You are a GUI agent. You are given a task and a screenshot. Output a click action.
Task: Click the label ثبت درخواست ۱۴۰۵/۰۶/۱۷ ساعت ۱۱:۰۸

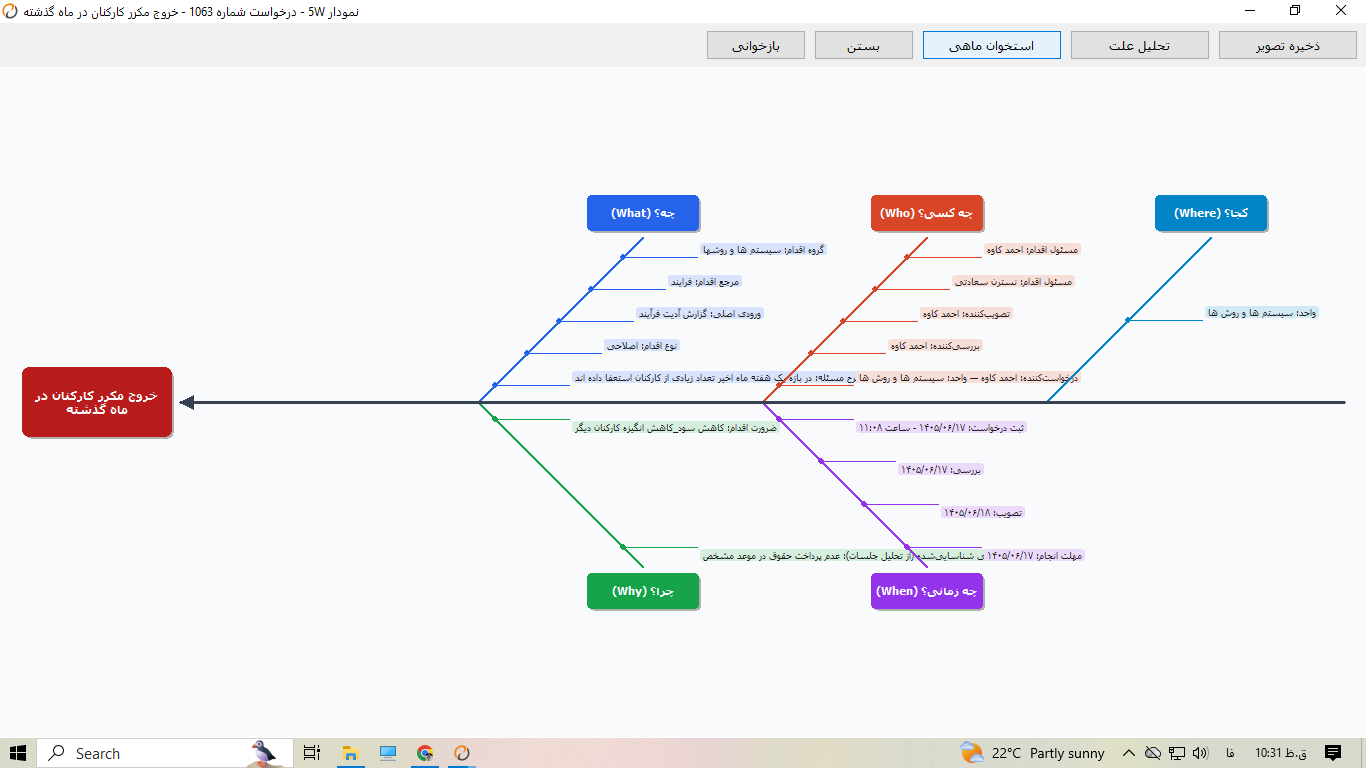pyautogui.click(x=942, y=427)
